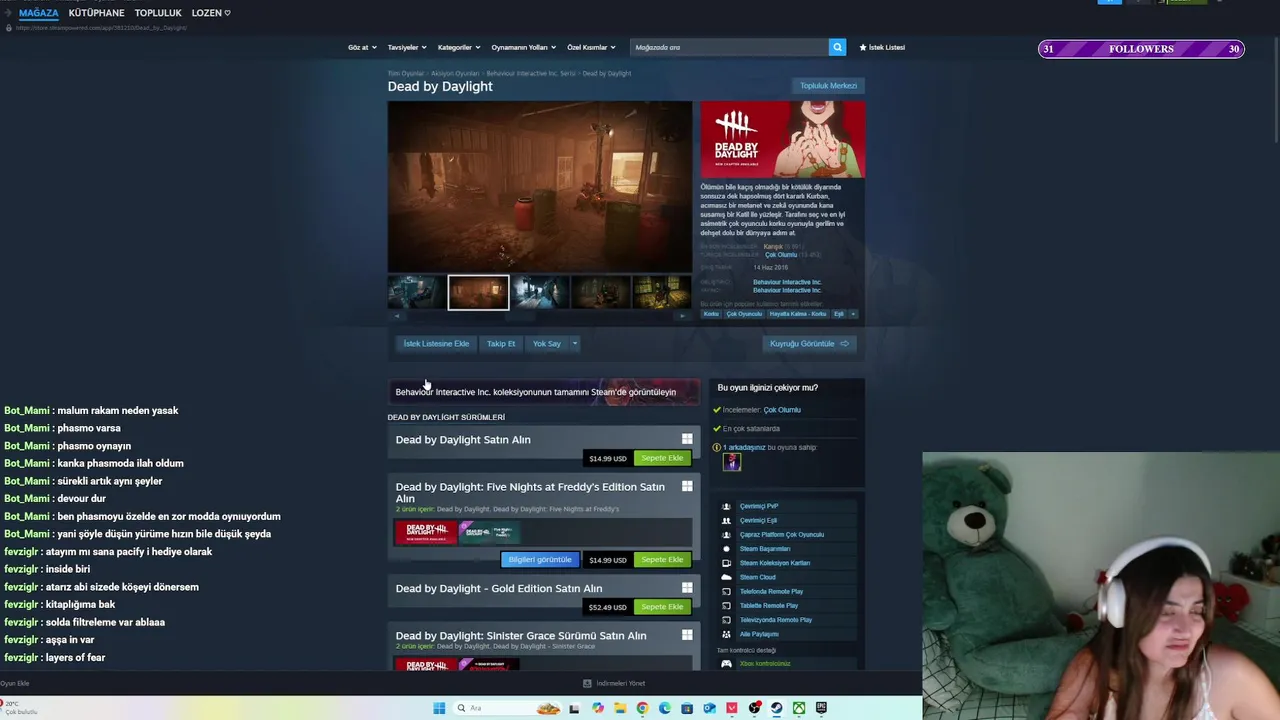Add Gold Edition to cart
This screenshot has height=720, width=1280.
pos(662,607)
